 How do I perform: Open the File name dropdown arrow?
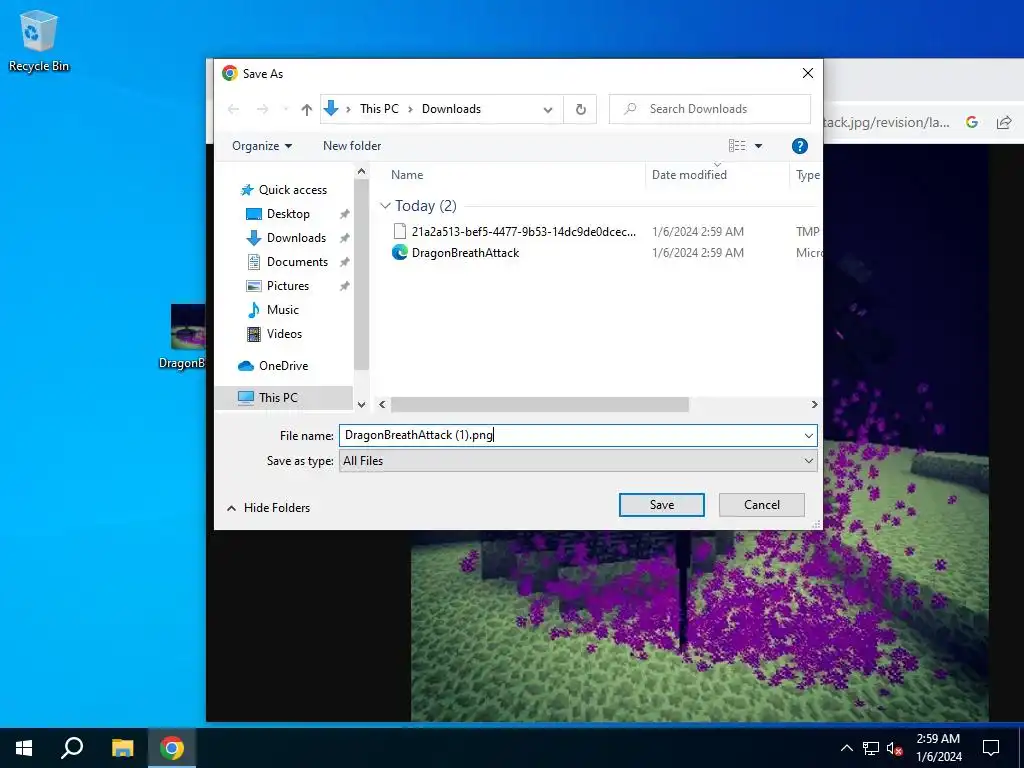pyautogui.click(x=808, y=436)
